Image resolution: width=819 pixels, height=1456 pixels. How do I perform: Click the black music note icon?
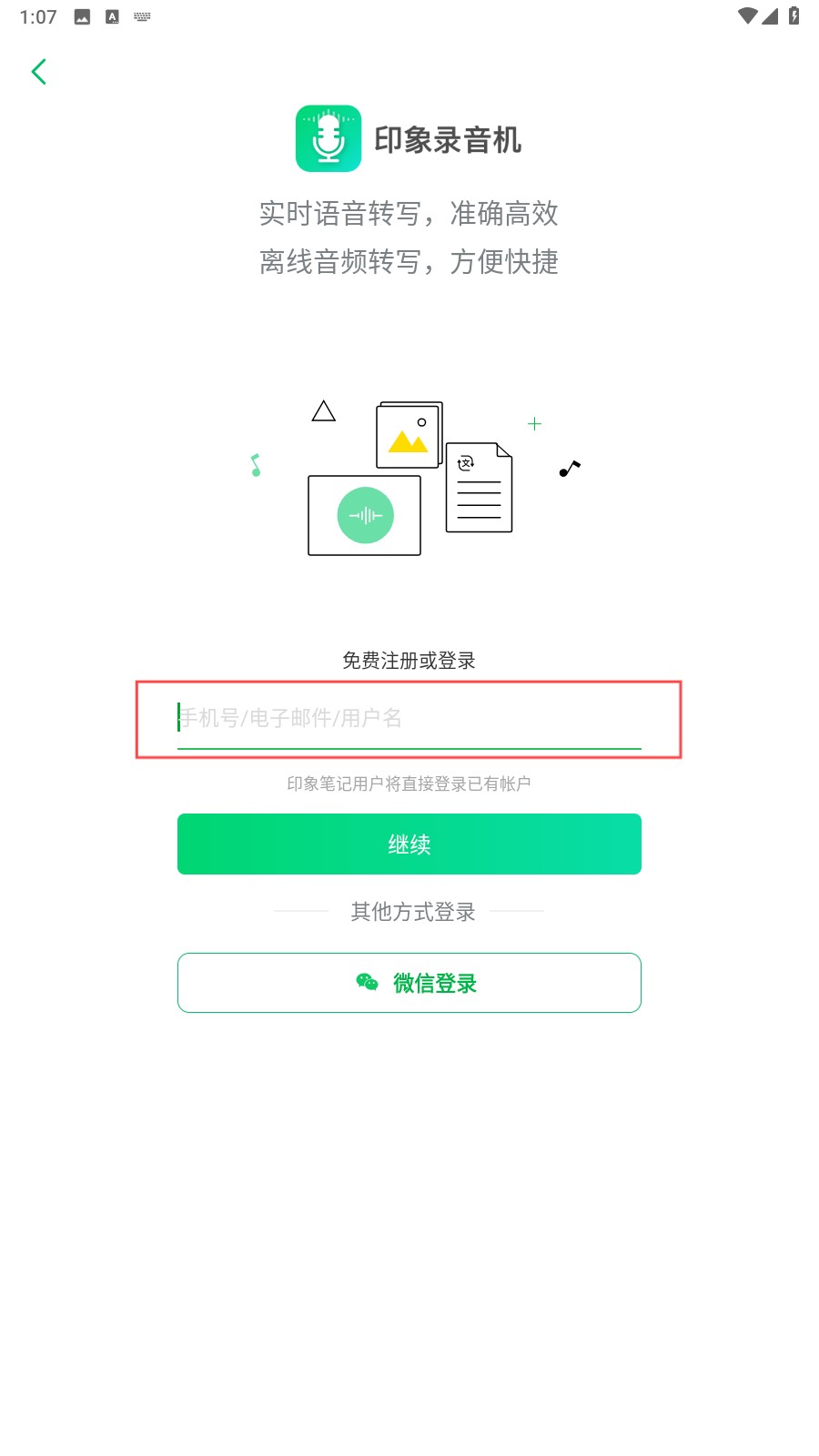tap(570, 469)
